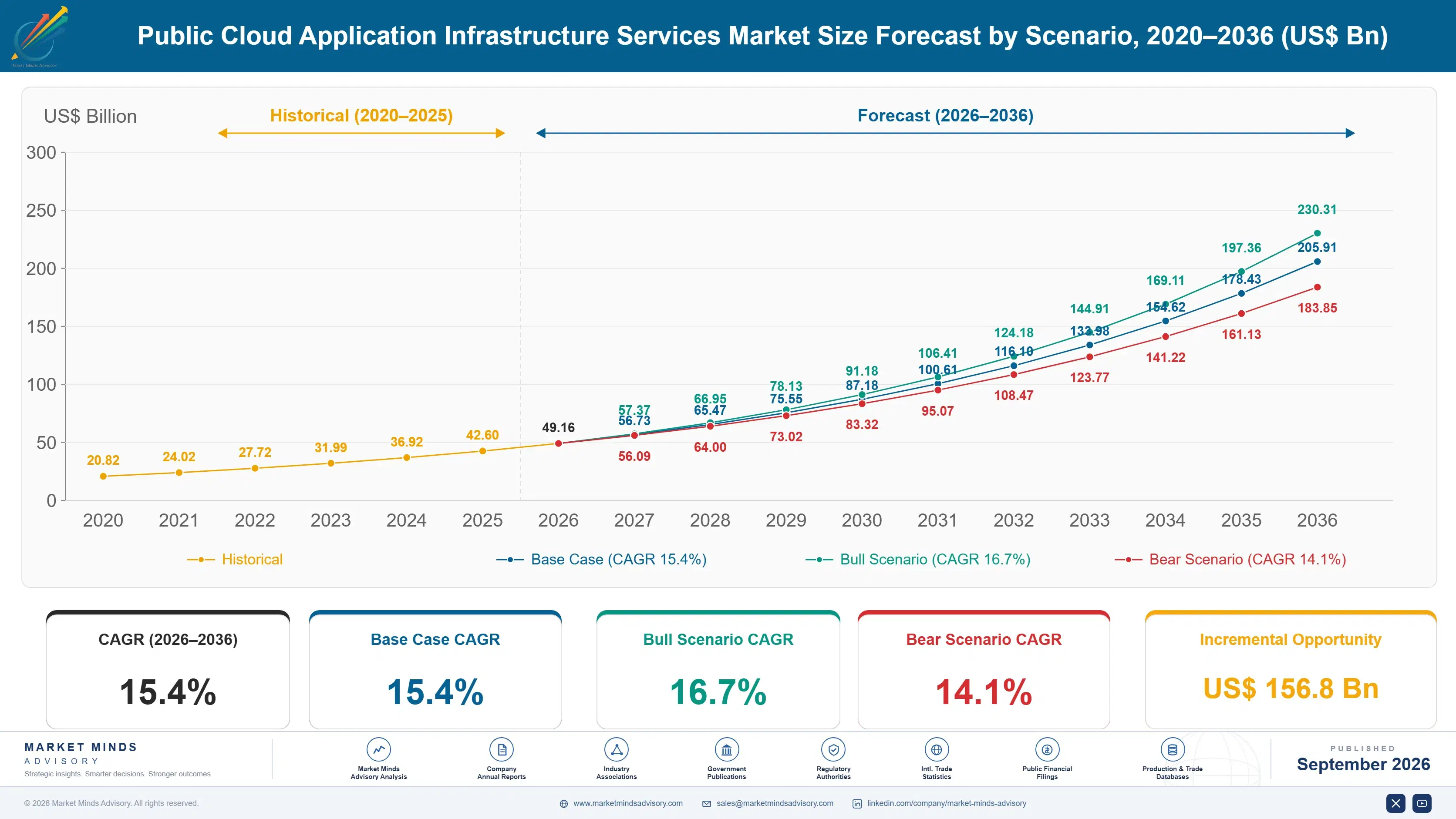Click sales@marketmindsadvisory.com email link
The image size is (1456, 819).
click(x=775, y=803)
